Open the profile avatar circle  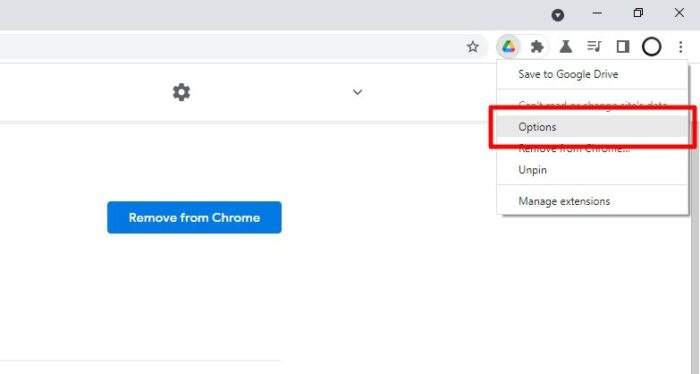(x=651, y=46)
